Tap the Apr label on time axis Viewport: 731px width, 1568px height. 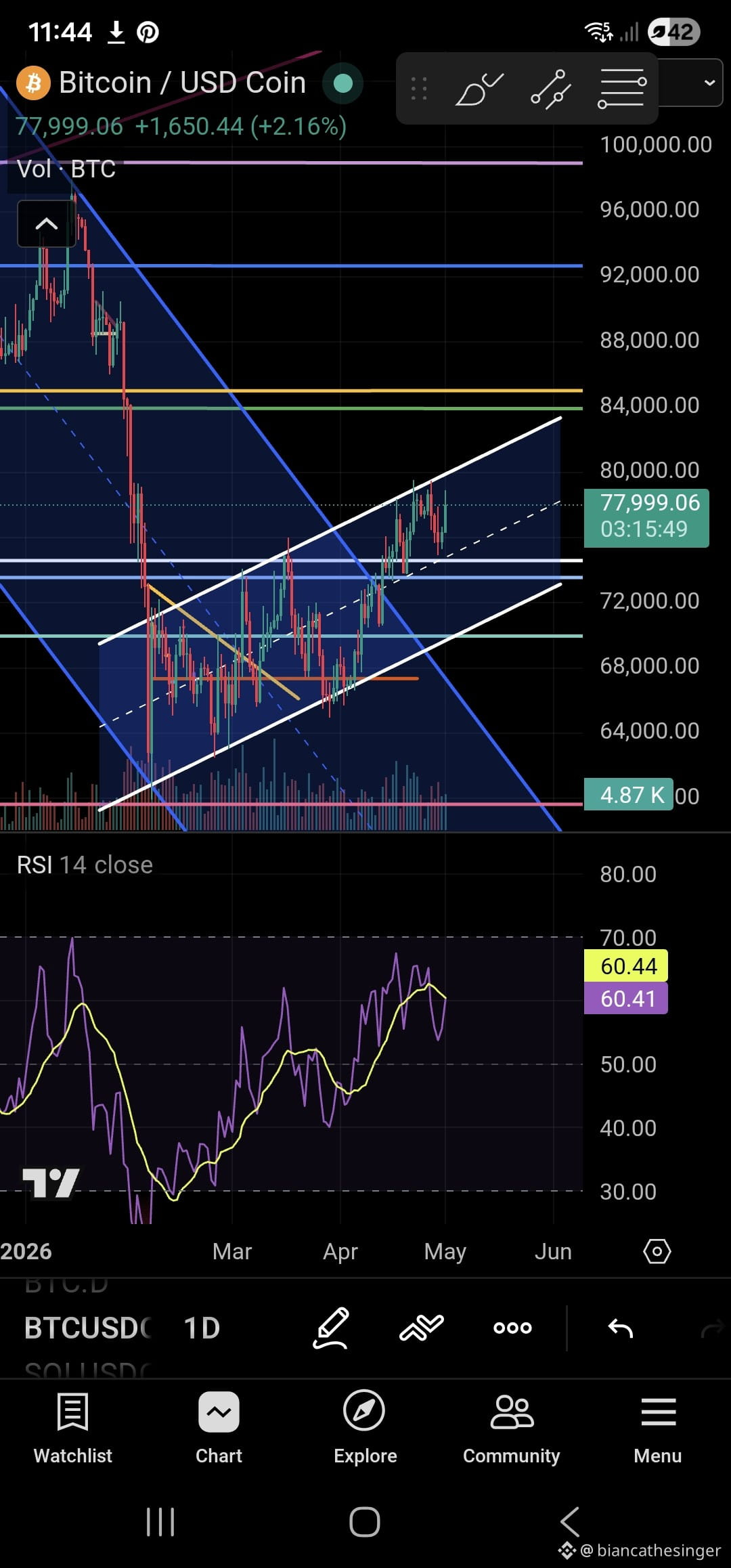point(340,1251)
